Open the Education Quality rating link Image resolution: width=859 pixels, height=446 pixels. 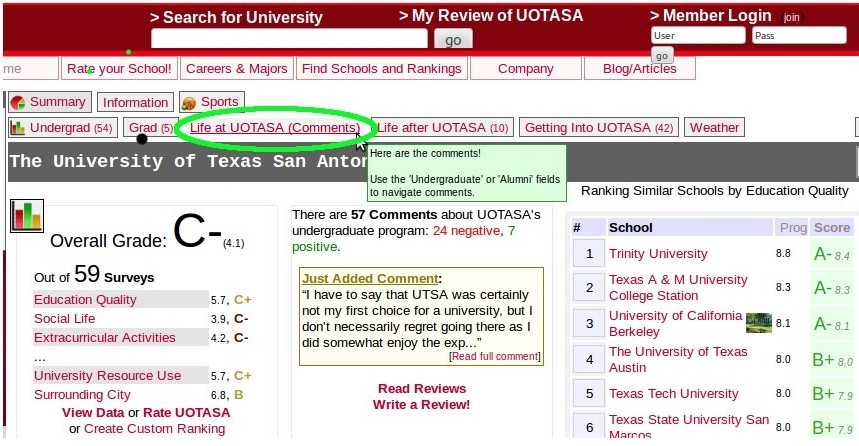pos(85,300)
